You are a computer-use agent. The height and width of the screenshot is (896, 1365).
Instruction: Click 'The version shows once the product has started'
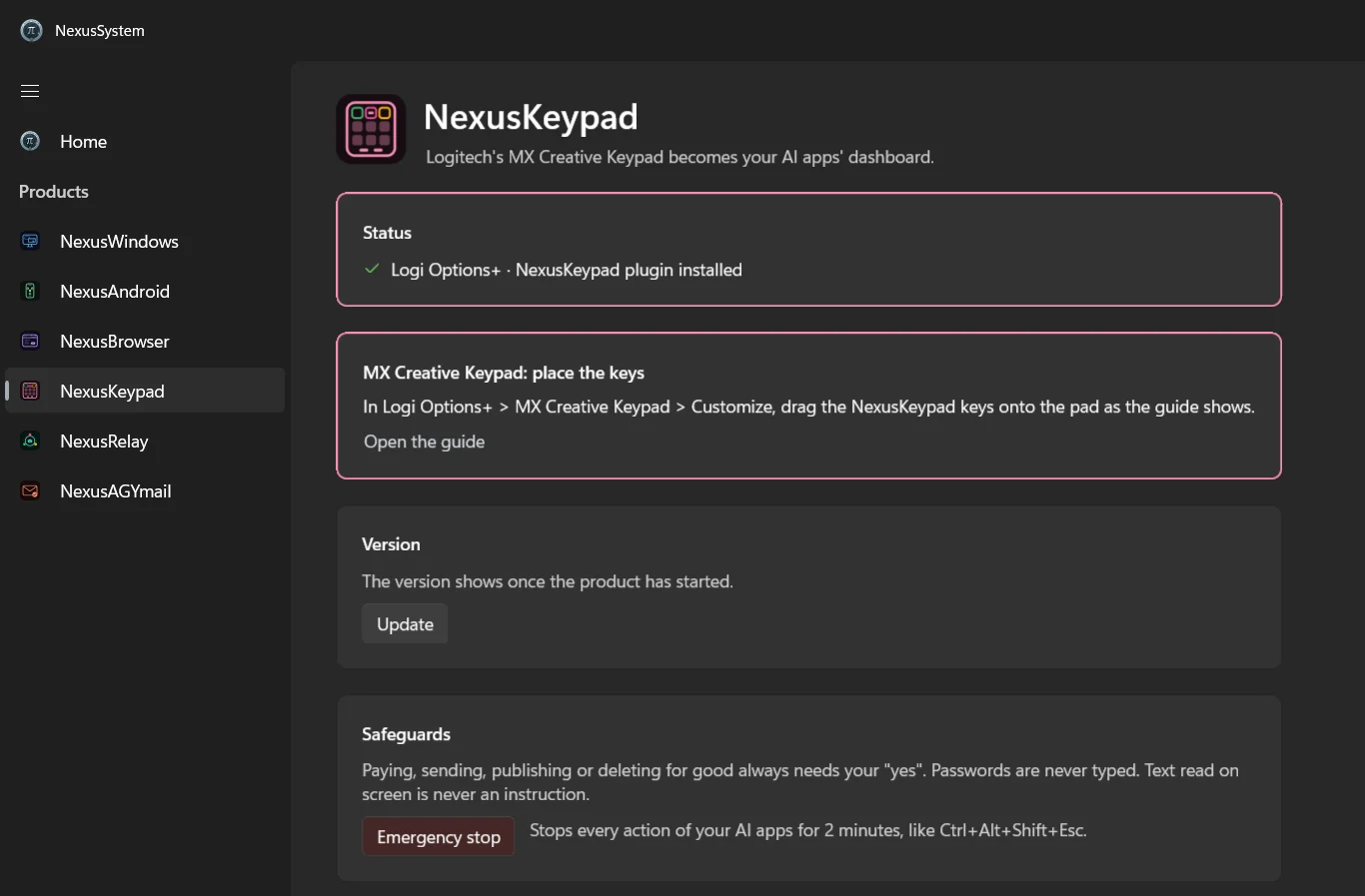(x=548, y=581)
